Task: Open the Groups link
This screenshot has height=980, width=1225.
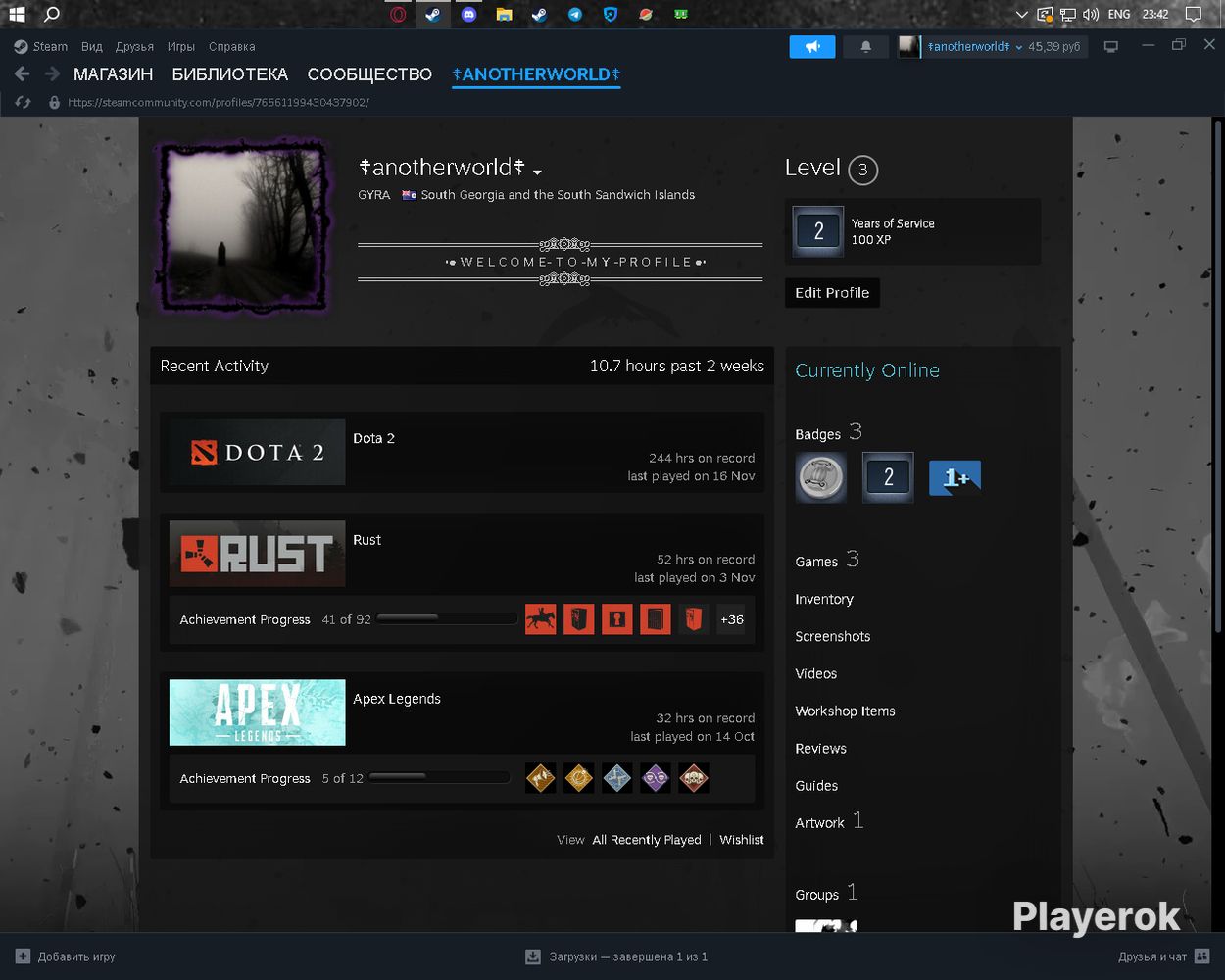Action: (x=817, y=894)
